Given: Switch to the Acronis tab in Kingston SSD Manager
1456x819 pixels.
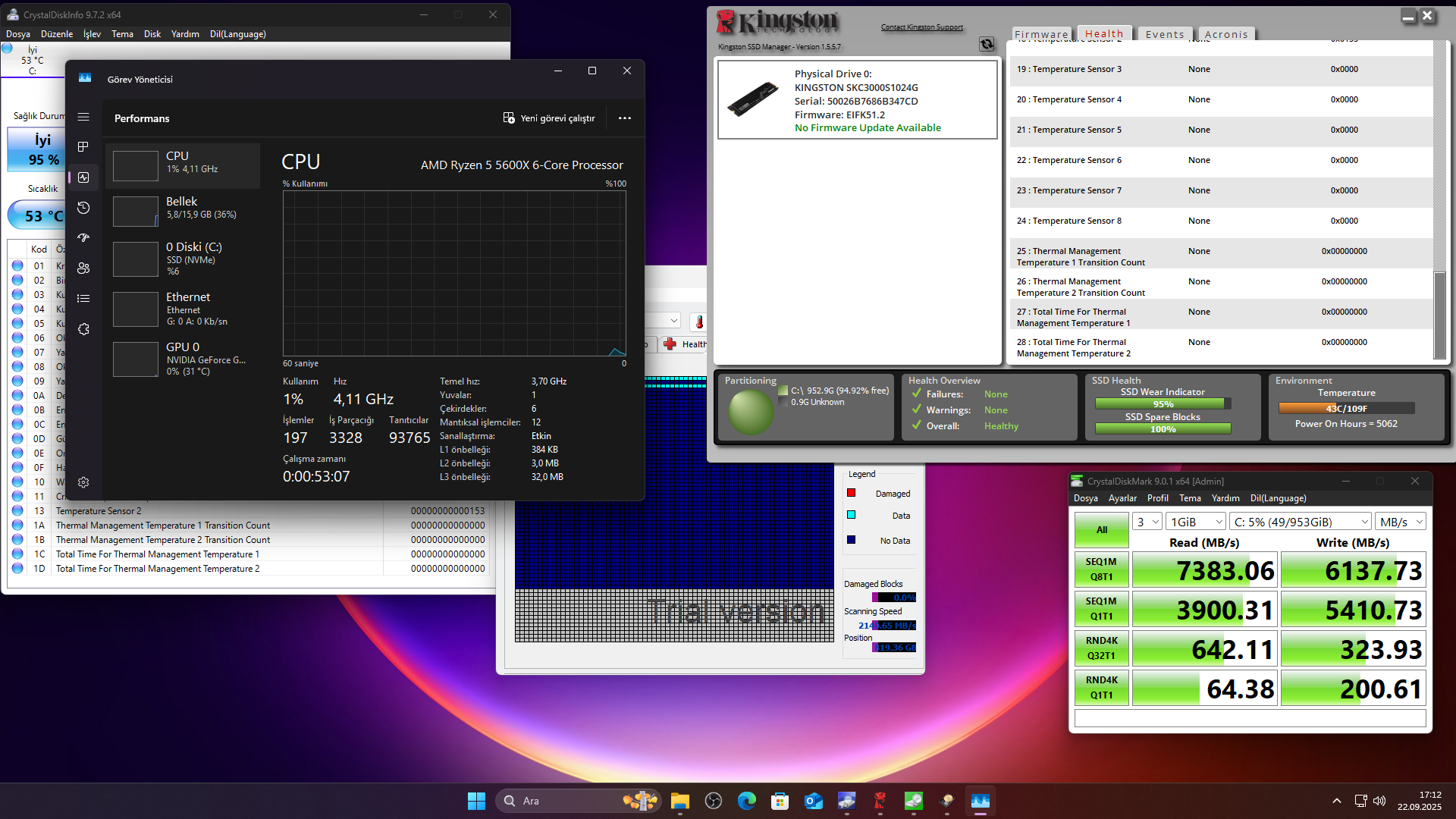Looking at the screenshot, I should pyautogui.click(x=1226, y=34).
